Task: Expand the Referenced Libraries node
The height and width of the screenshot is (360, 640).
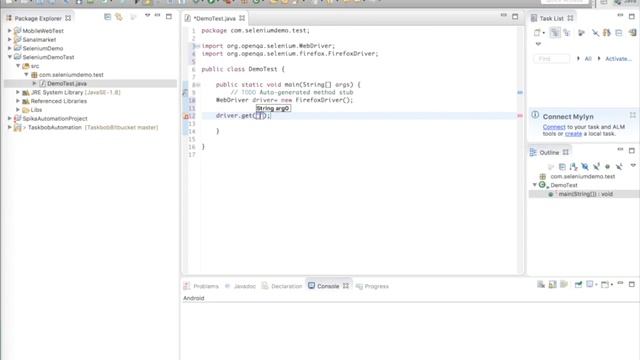Action: (x=18, y=101)
